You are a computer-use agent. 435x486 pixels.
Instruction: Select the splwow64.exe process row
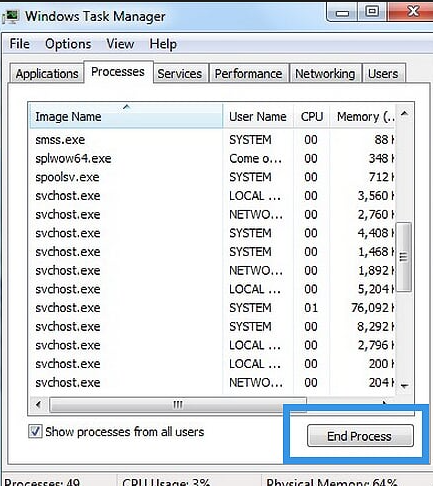(212, 158)
